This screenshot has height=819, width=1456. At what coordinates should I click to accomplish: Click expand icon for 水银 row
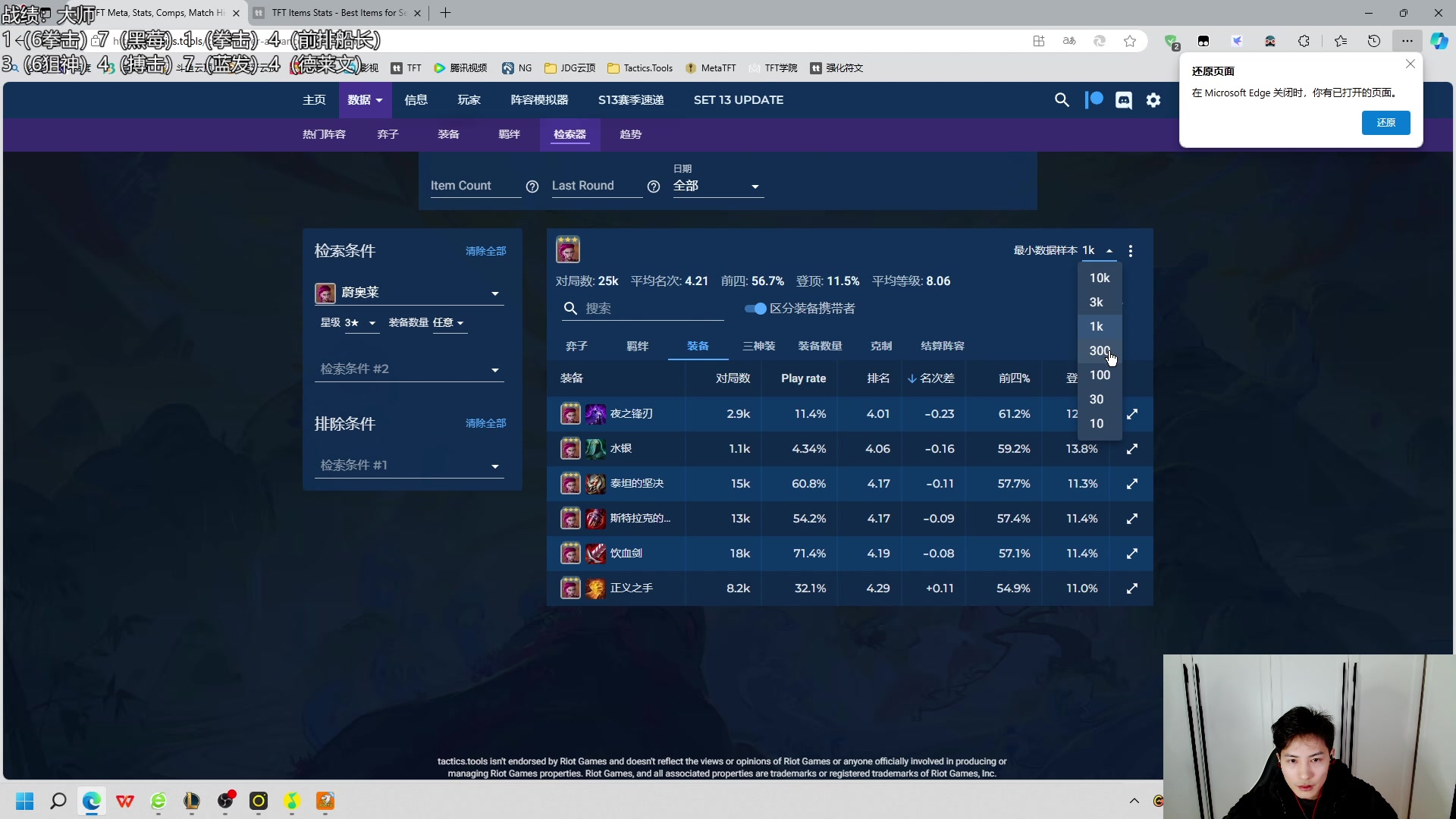tap(1132, 448)
